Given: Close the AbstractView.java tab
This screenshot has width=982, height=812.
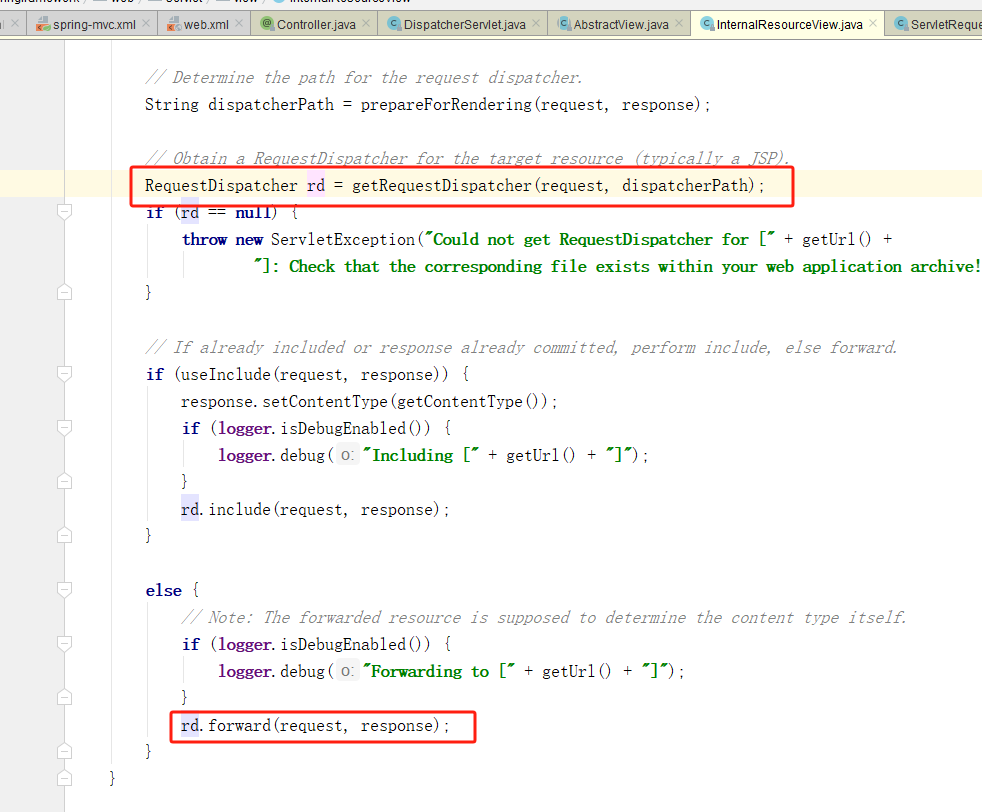Looking at the screenshot, I should pyautogui.click(x=679, y=23).
